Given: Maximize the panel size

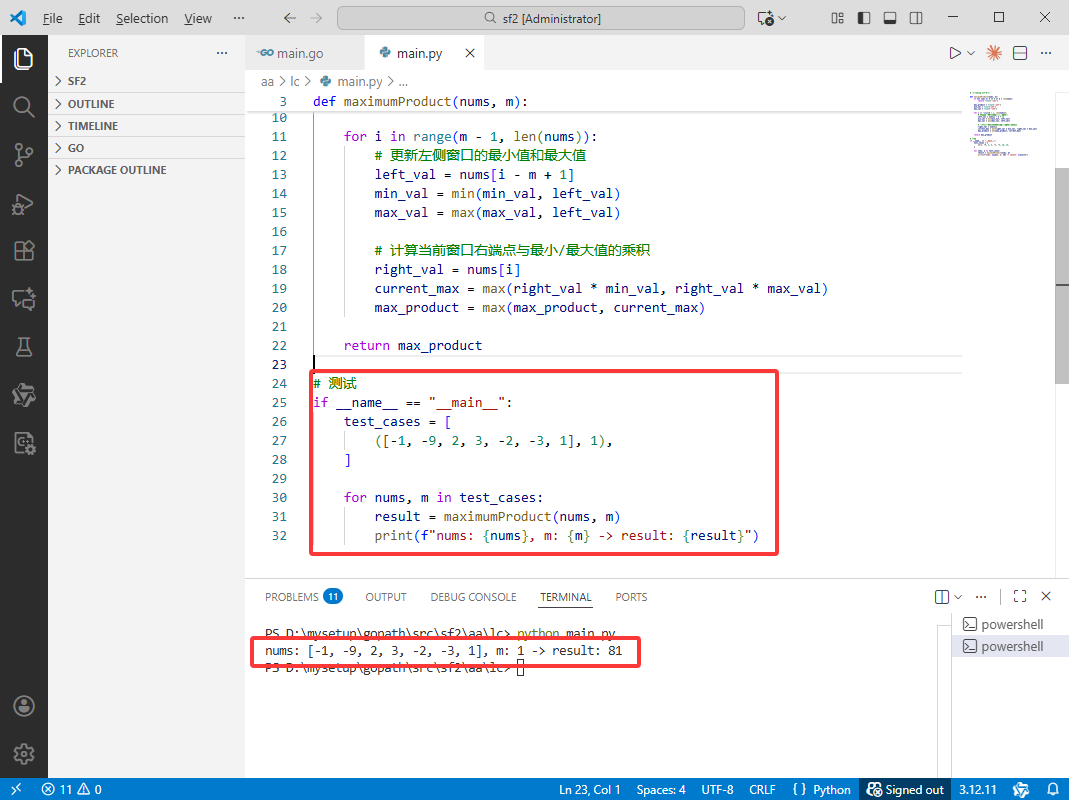Looking at the screenshot, I should pyautogui.click(x=1020, y=596).
